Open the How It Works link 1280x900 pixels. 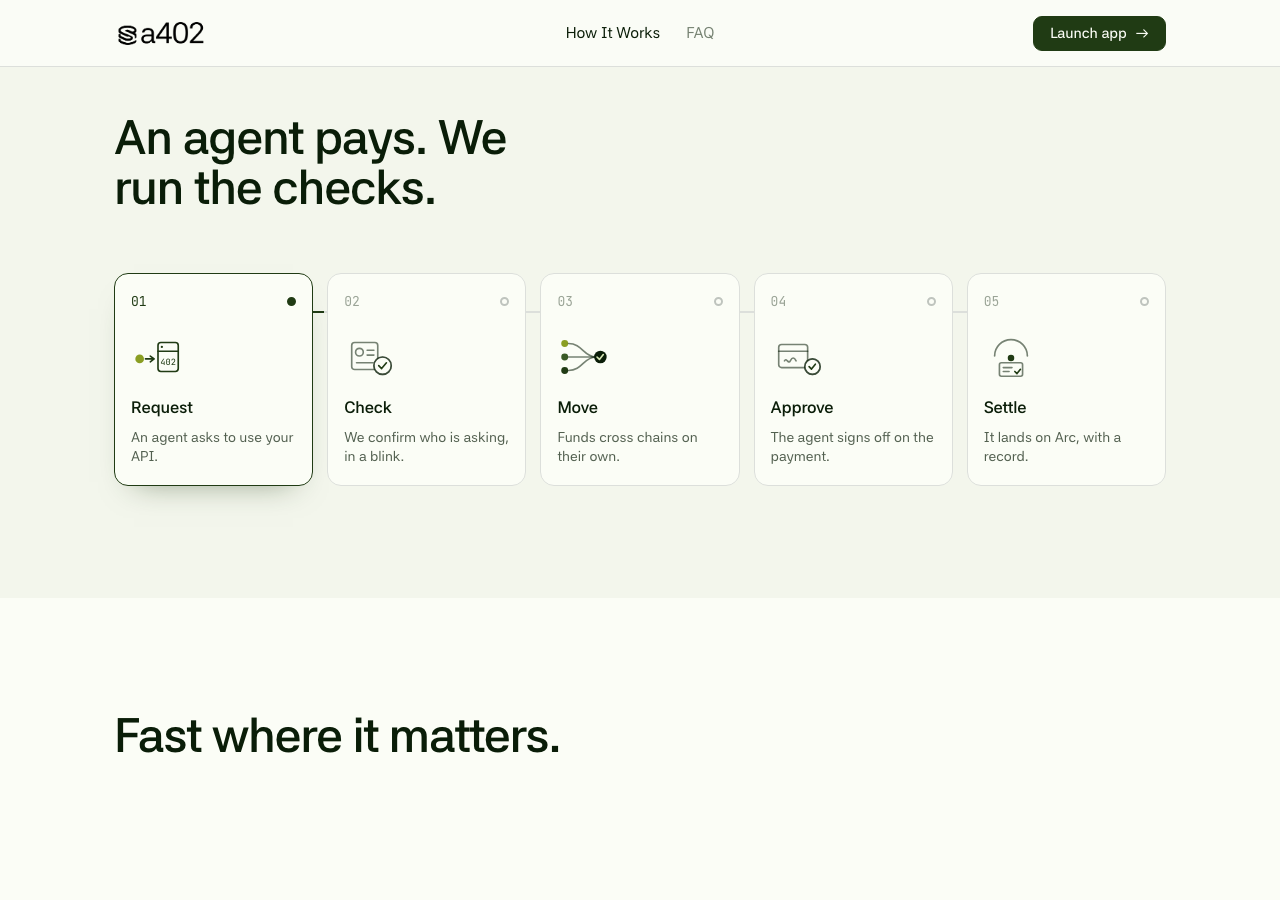click(x=613, y=33)
